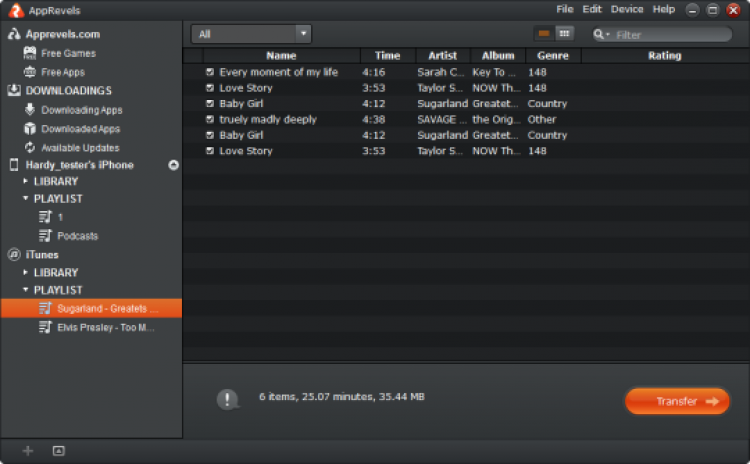Open the Edit menu
The height and width of the screenshot is (464, 750).
coord(592,9)
